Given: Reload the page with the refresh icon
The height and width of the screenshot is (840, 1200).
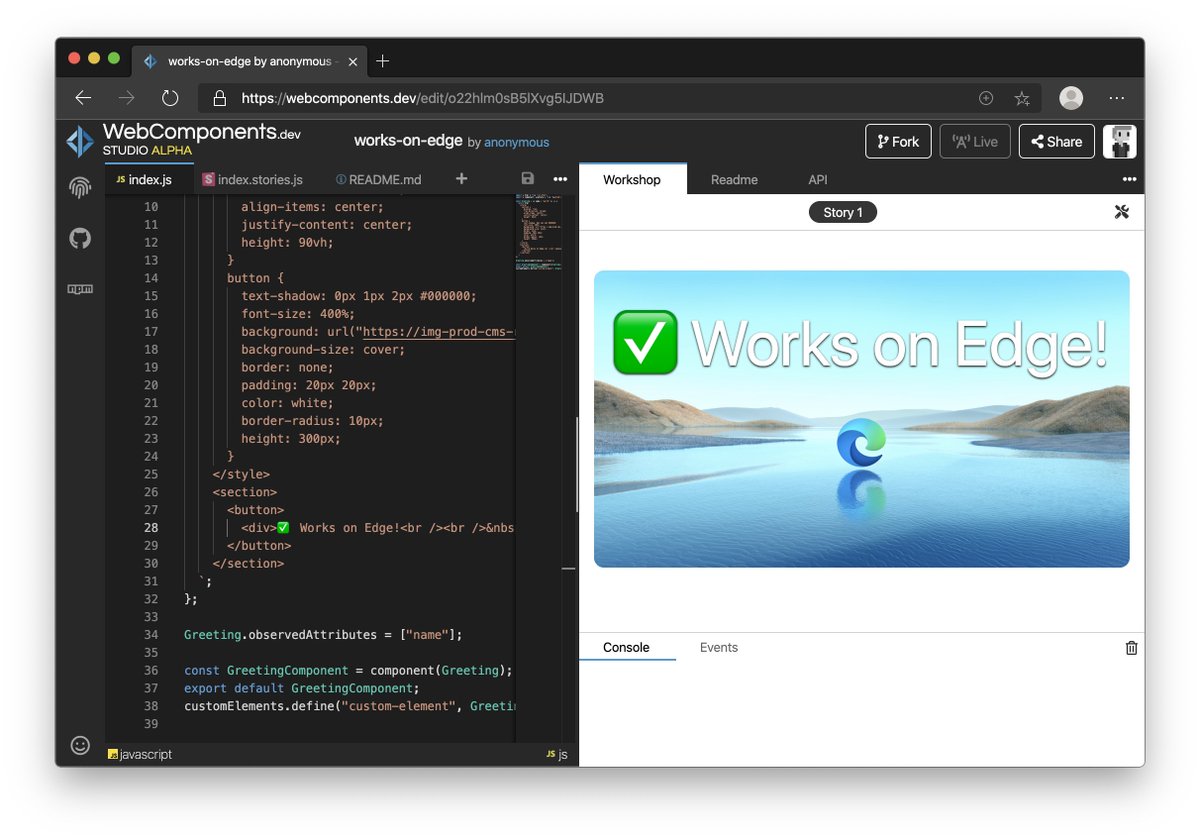Looking at the screenshot, I should (170, 98).
